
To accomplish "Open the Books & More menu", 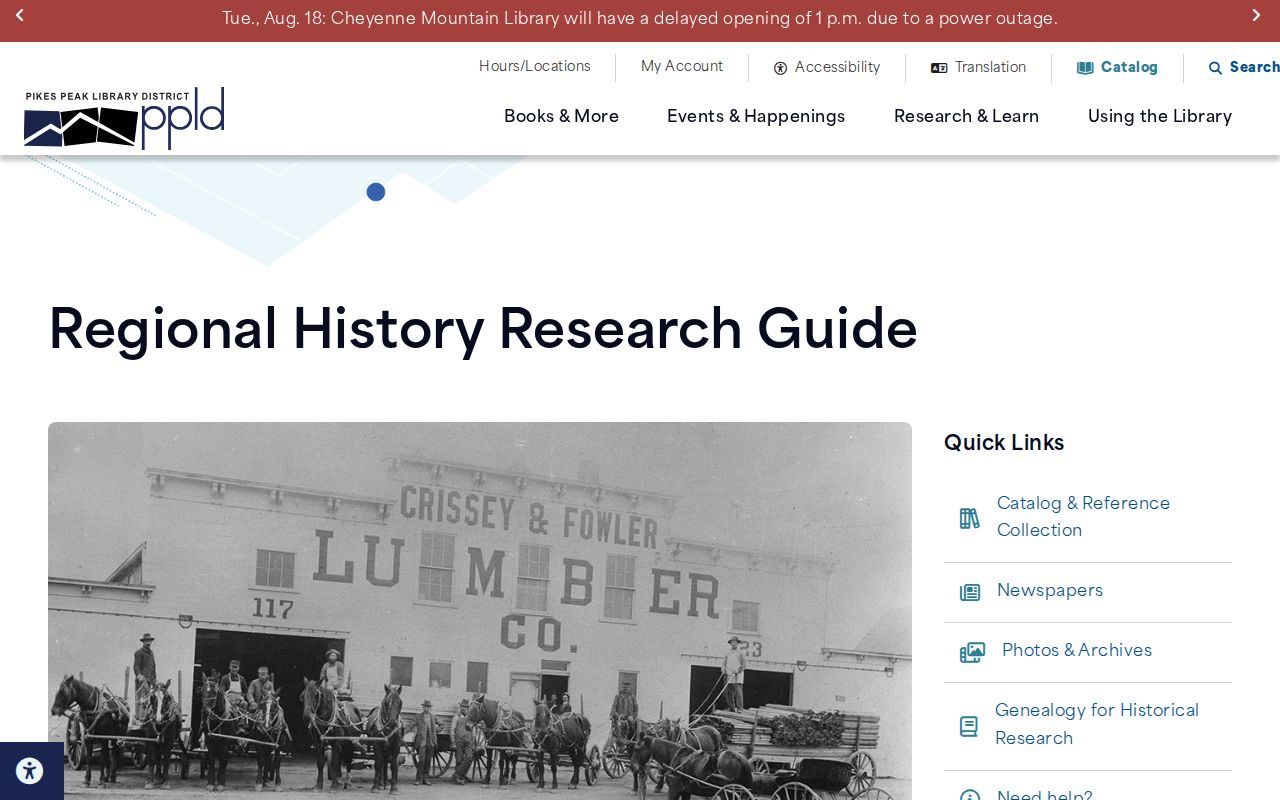I will (x=561, y=116).
